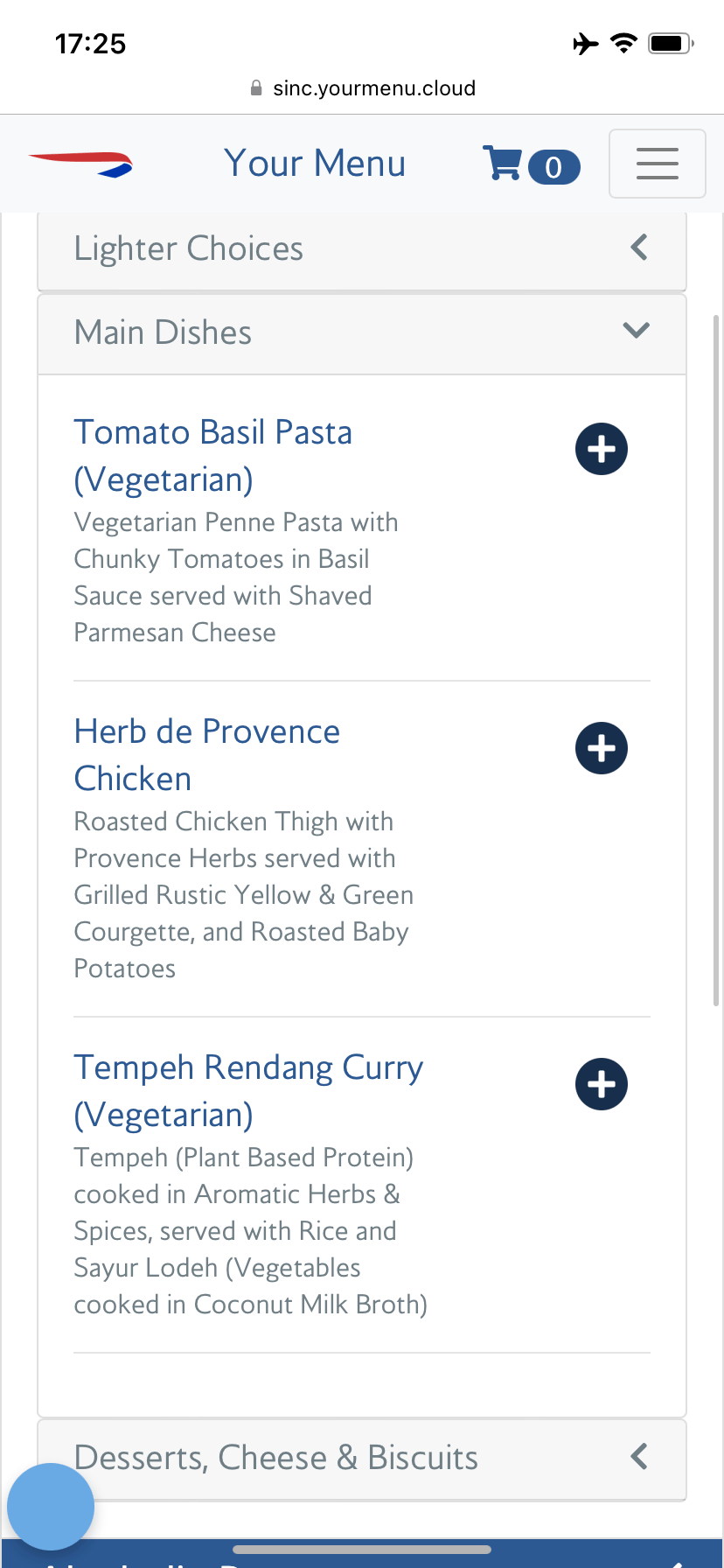Viewport: 724px width, 1568px height.
Task: Expand Desserts, Cheese & Biscuits chevron
Action: [639, 1457]
